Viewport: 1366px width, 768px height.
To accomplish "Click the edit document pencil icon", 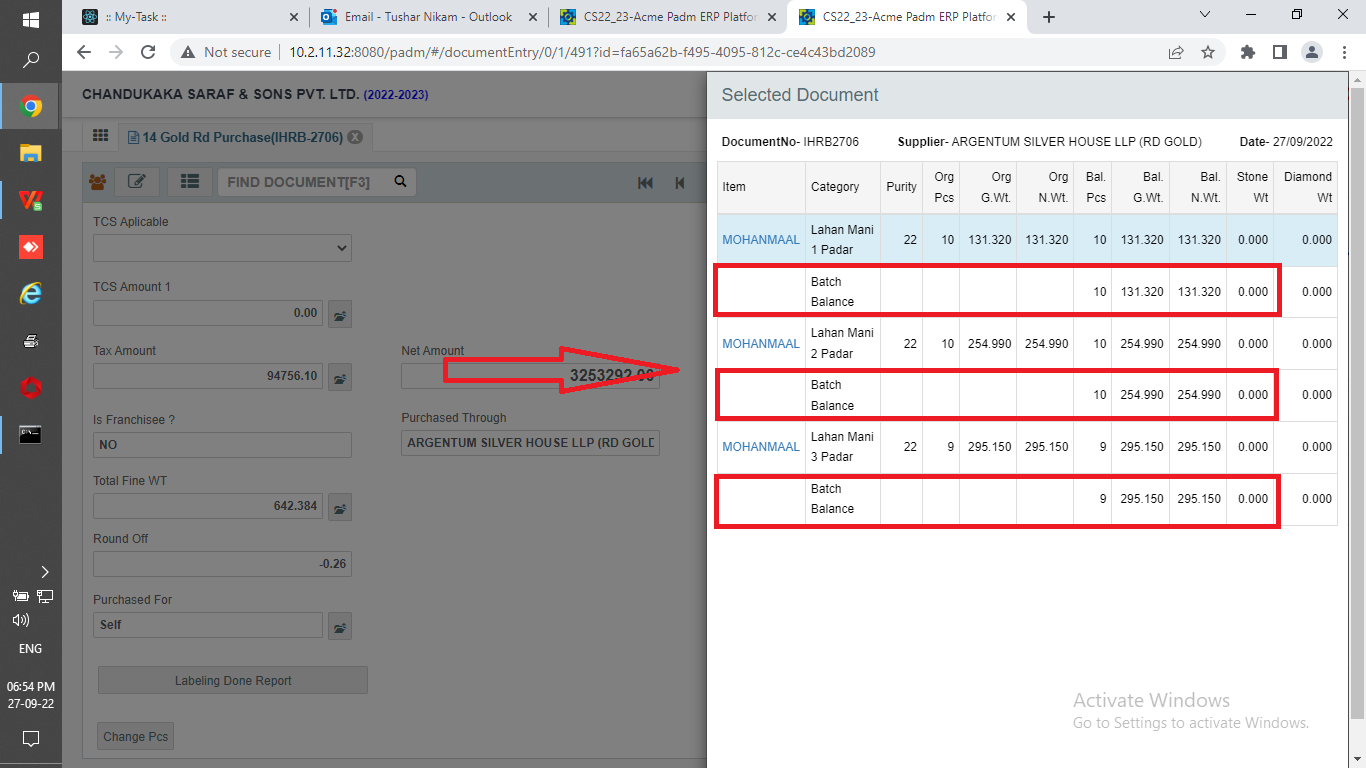I will pyautogui.click(x=137, y=182).
